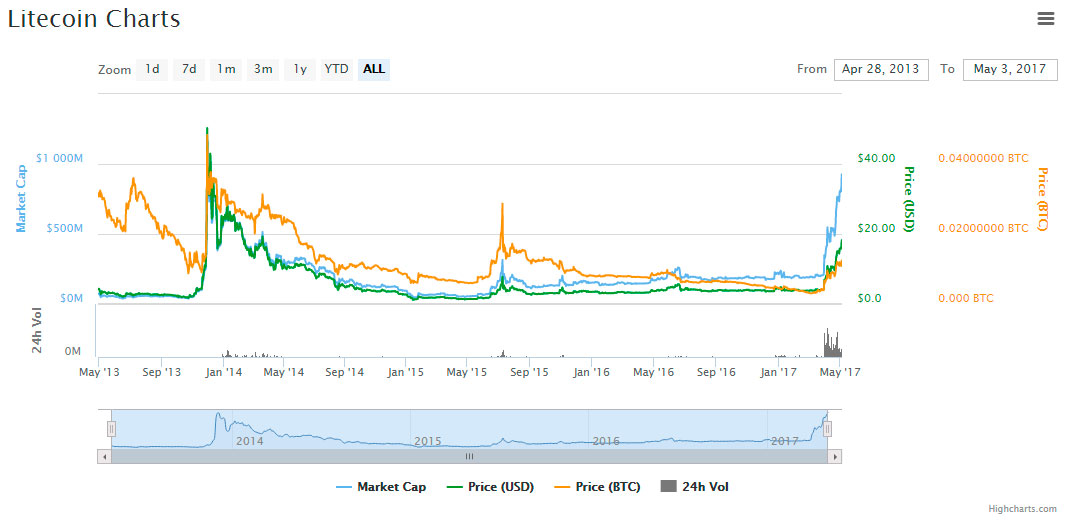Set zoom to 1m
This screenshot has width=1073, height=524.
[x=226, y=69]
